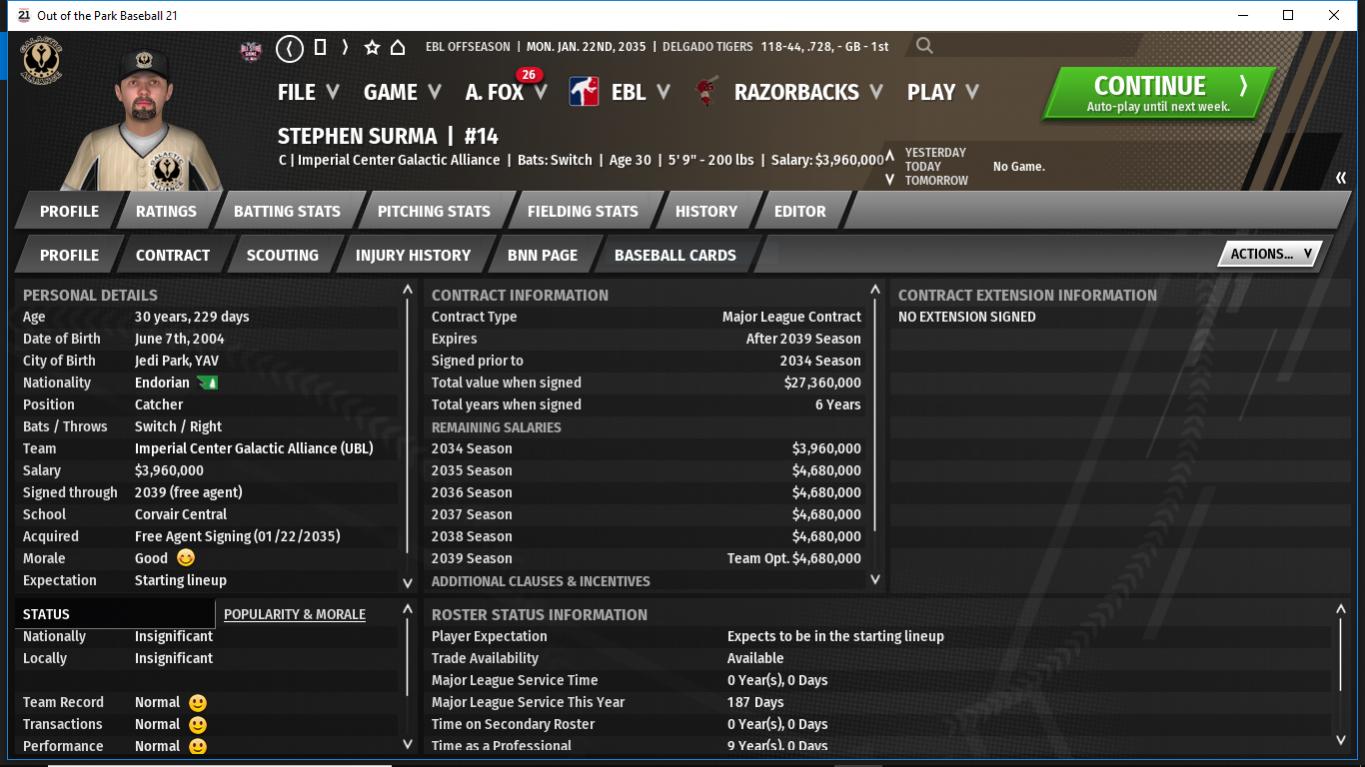The width and height of the screenshot is (1365, 767).
Task: Click Roster Status scroll-down arrow
Action: (x=1341, y=741)
